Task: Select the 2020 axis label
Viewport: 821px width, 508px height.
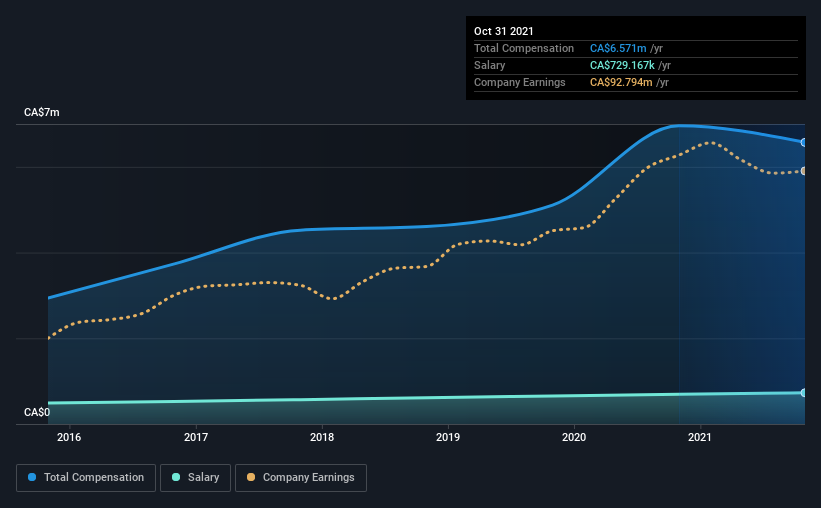Action: click(x=574, y=437)
